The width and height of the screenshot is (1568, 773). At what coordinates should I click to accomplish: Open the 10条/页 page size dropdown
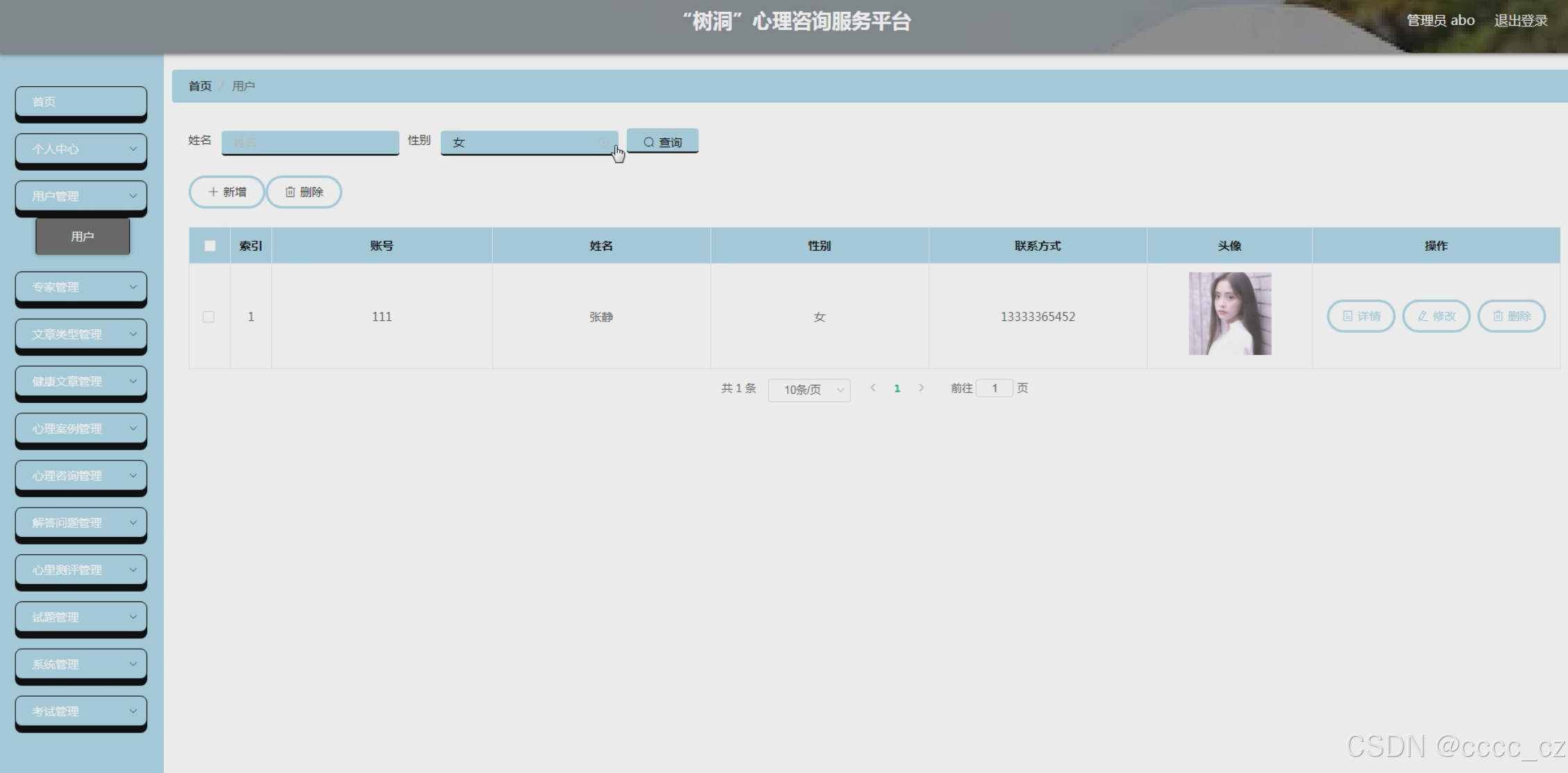pos(809,390)
